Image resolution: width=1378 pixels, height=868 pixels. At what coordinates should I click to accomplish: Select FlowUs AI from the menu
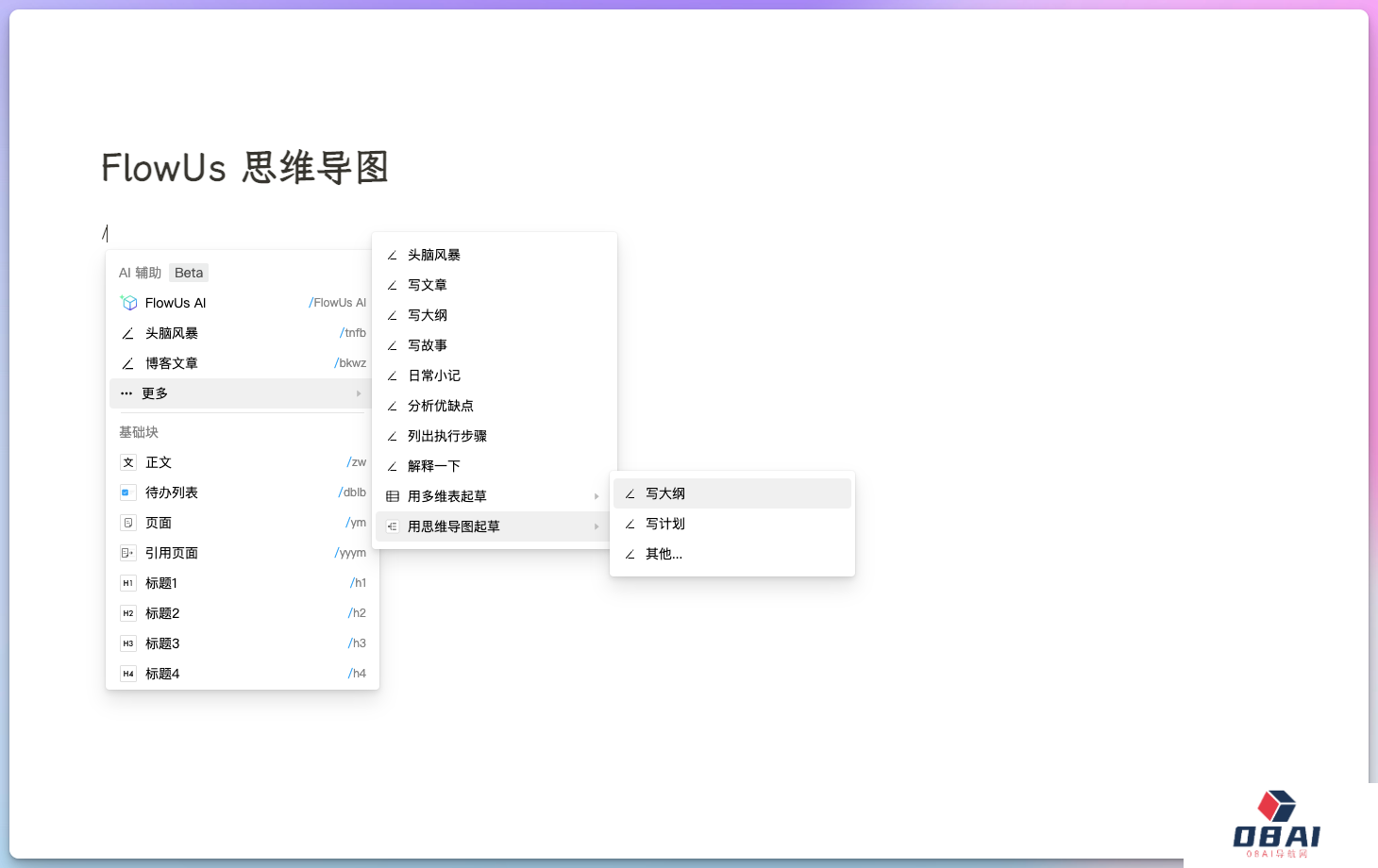[243, 303]
